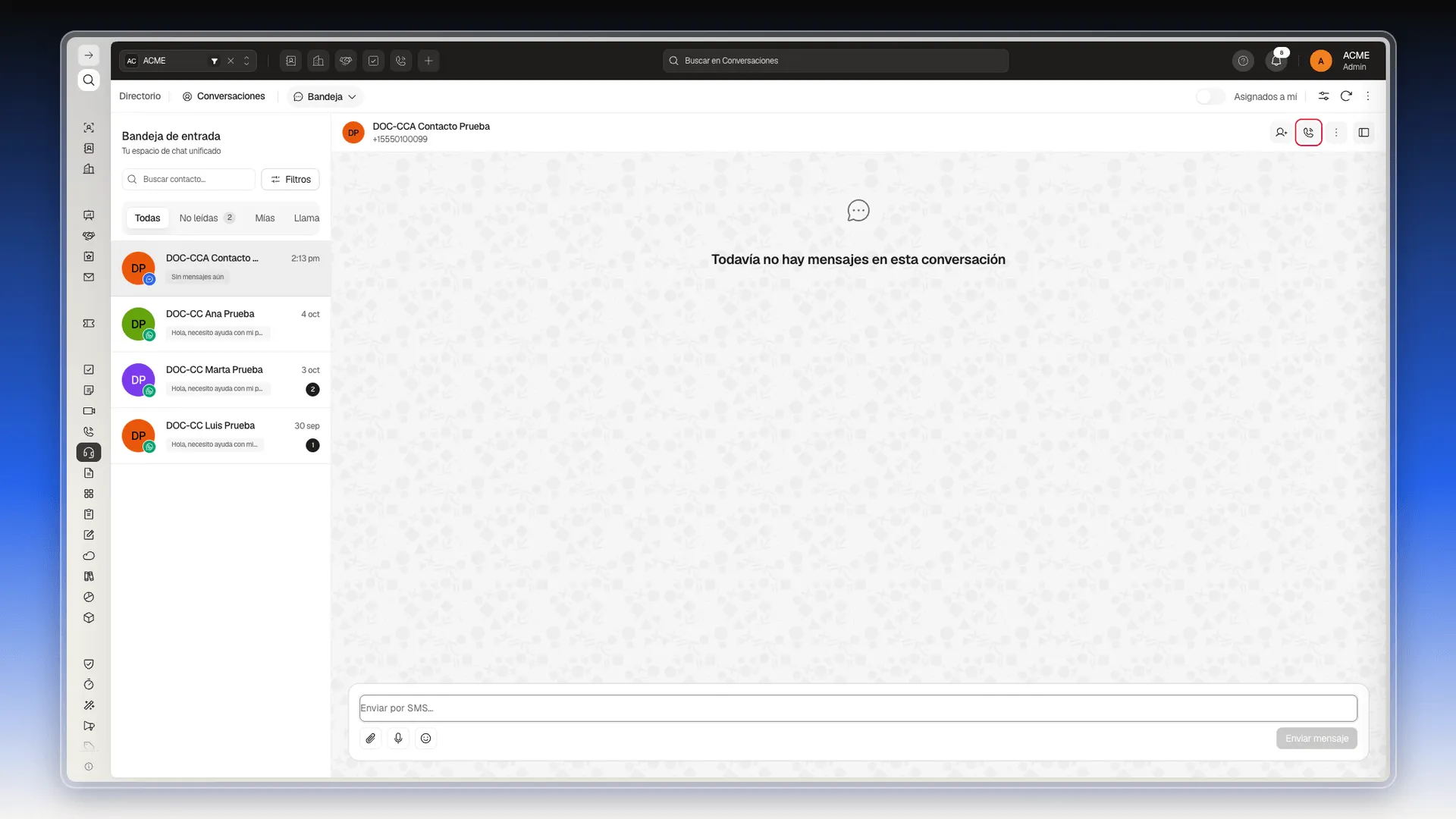Image resolution: width=1456 pixels, height=819 pixels.
Task: Click the Enviar por SMS message field
Action: 858,708
